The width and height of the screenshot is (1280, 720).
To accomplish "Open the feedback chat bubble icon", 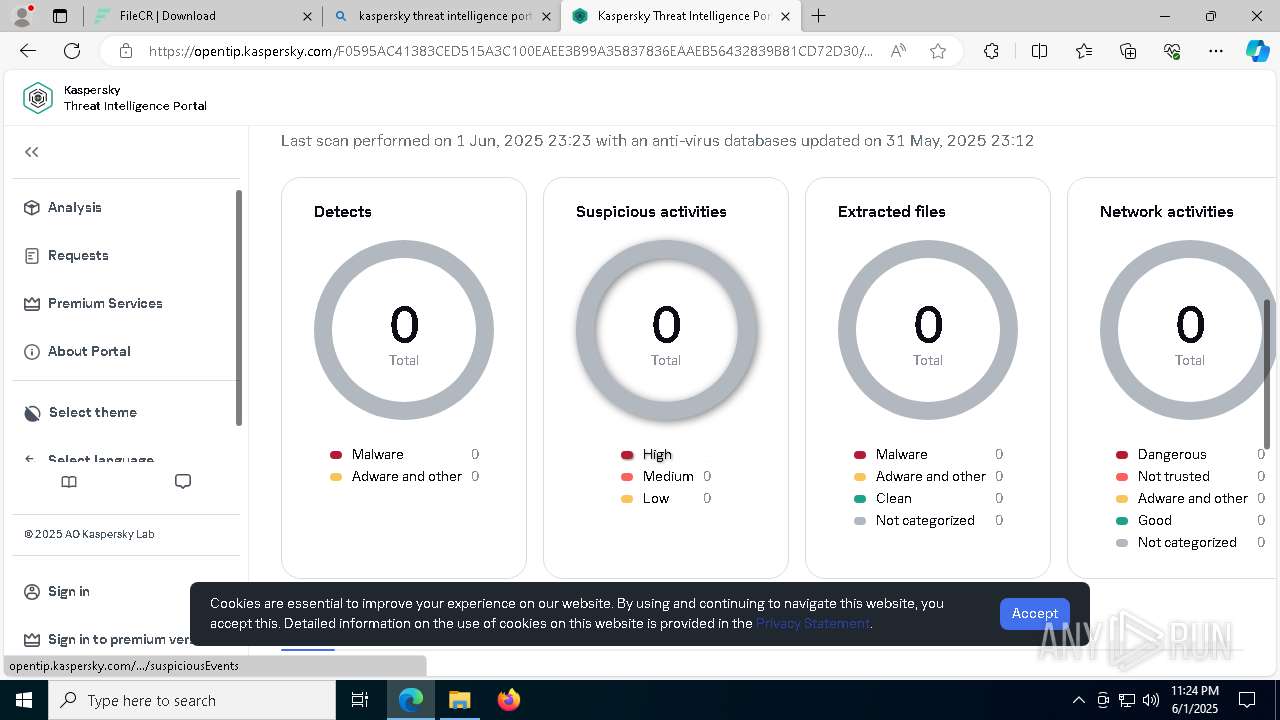I will (x=183, y=482).
